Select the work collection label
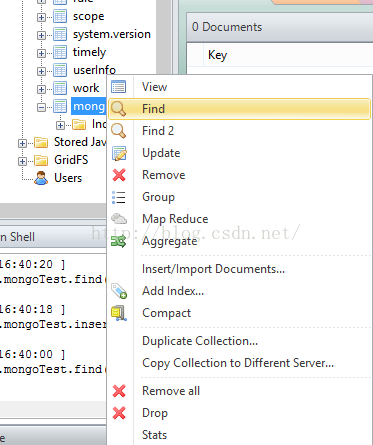The image size is (373, 445). (x=86, y=88)
